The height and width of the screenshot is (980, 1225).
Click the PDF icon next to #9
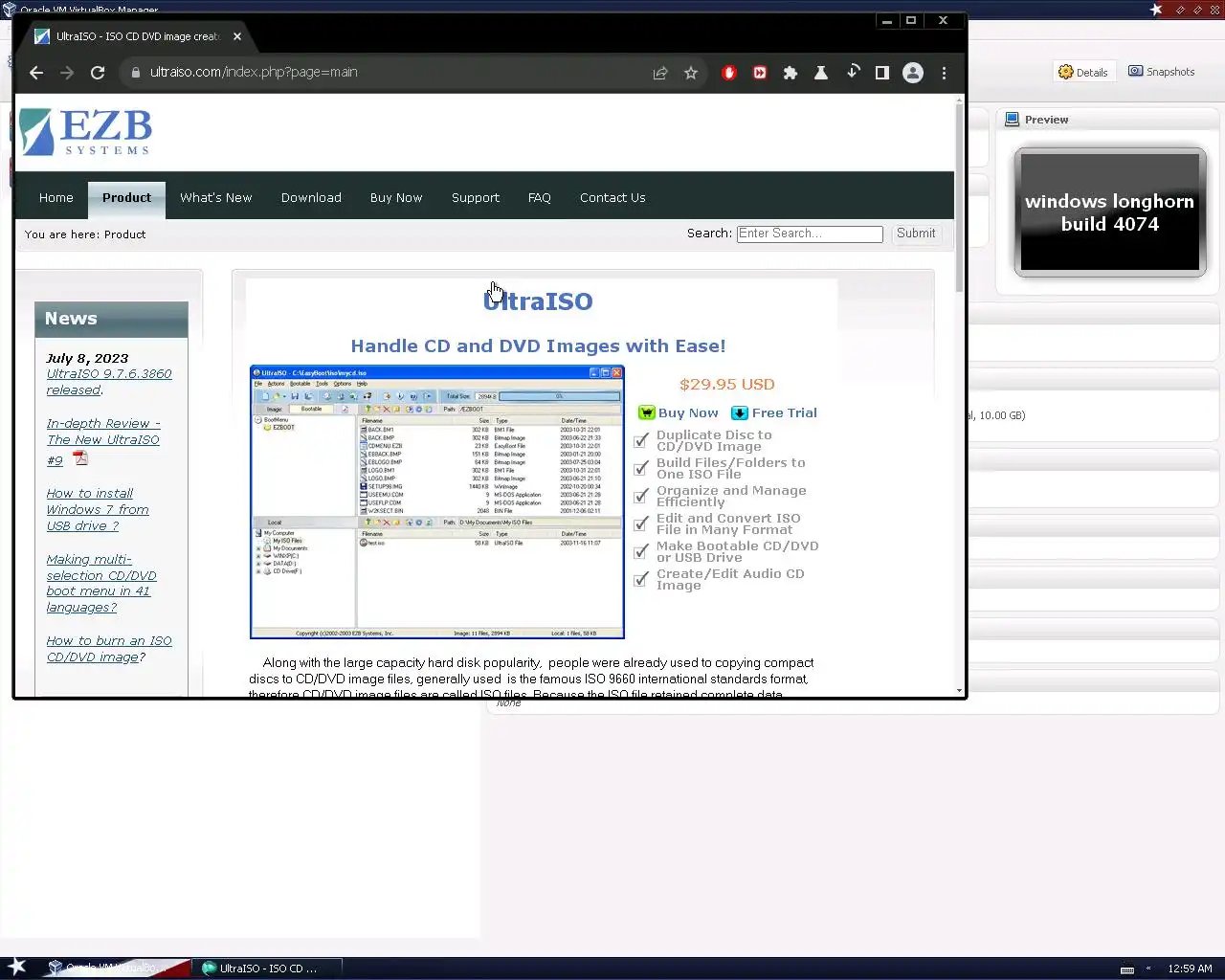tap(80, 458)
